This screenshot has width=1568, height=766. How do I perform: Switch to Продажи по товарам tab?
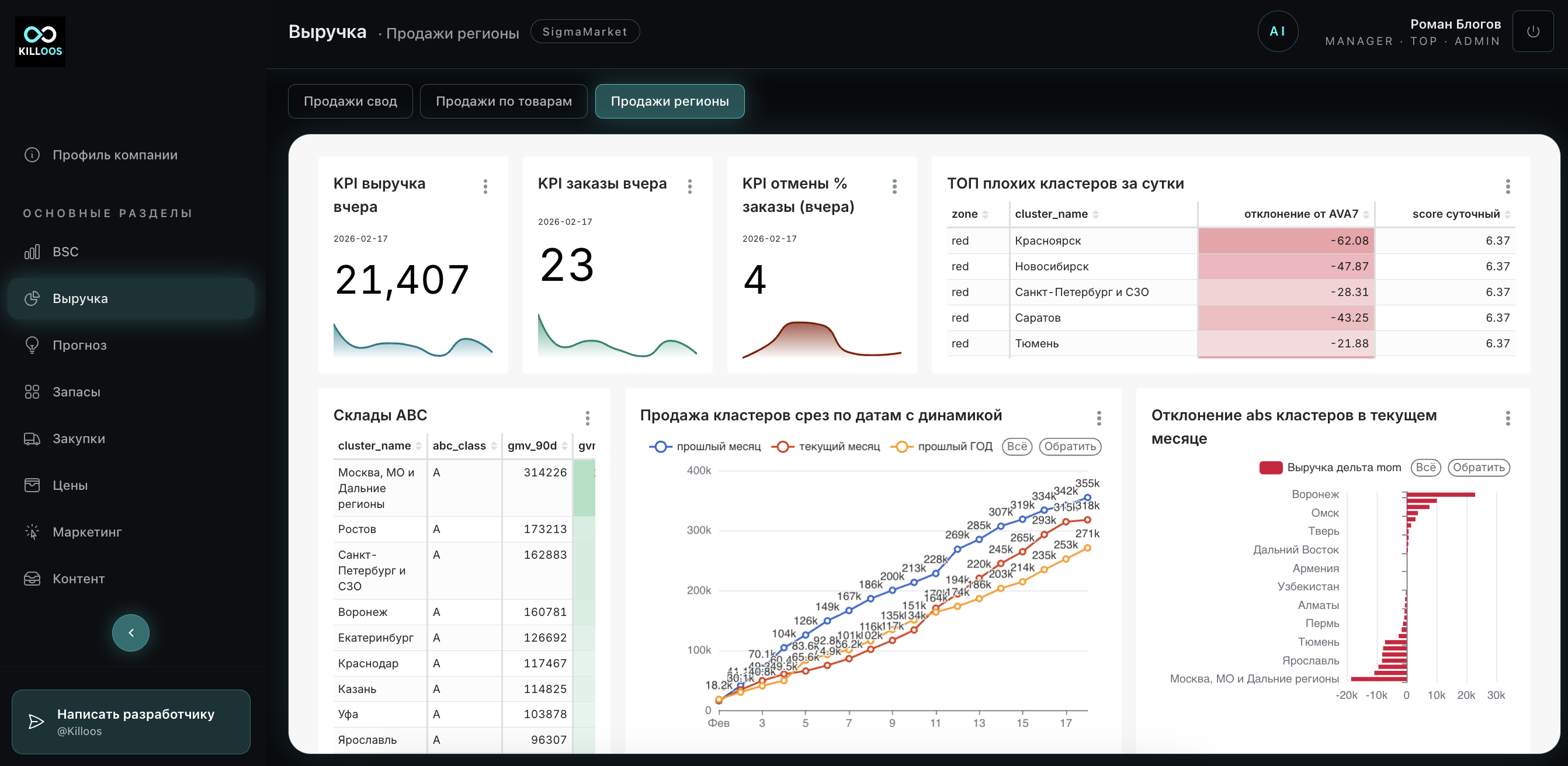click(x=504, y=102)
